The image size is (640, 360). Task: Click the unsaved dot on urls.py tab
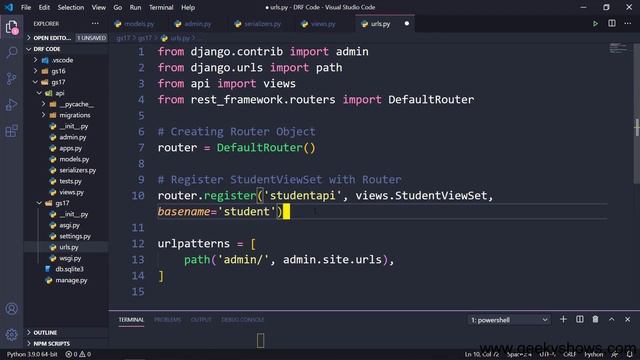[x=407, y=24]
